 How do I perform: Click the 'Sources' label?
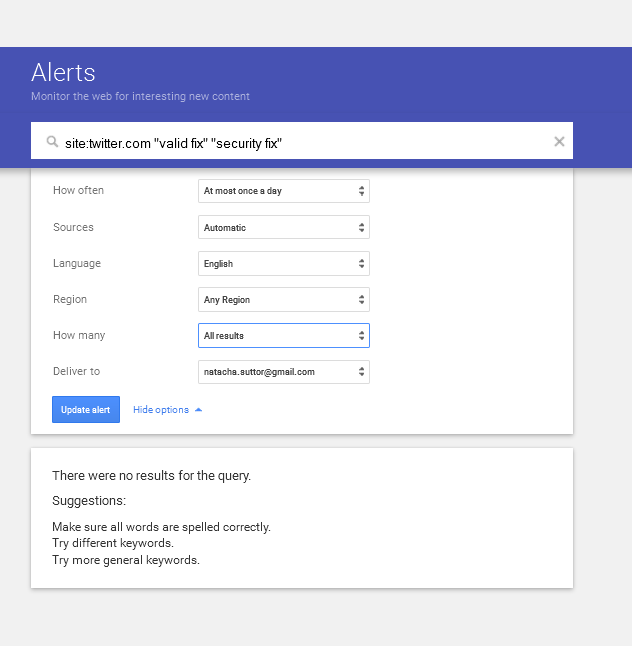(73, 227)
